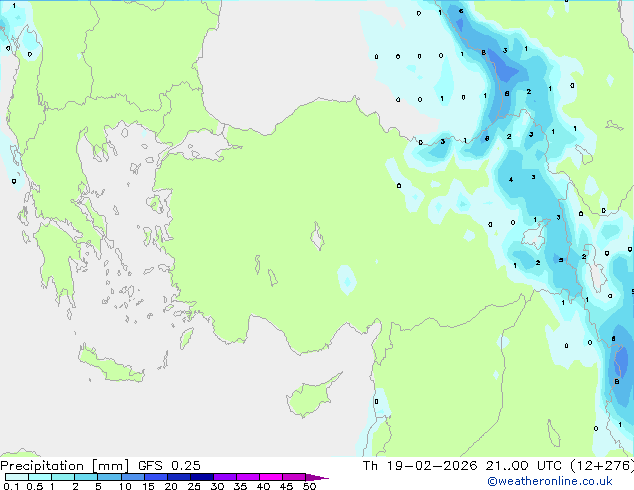Pick the 45–50 mm legend swatch
Image resolution: width=634 pixels, height=490 pixels.
[294, 477]
